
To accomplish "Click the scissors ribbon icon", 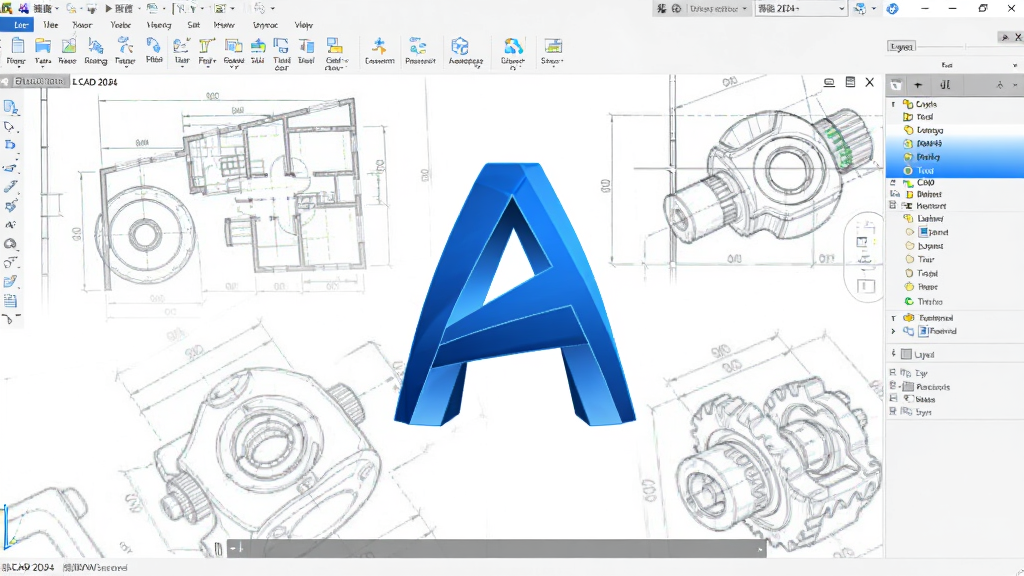I will pos(124,46).
